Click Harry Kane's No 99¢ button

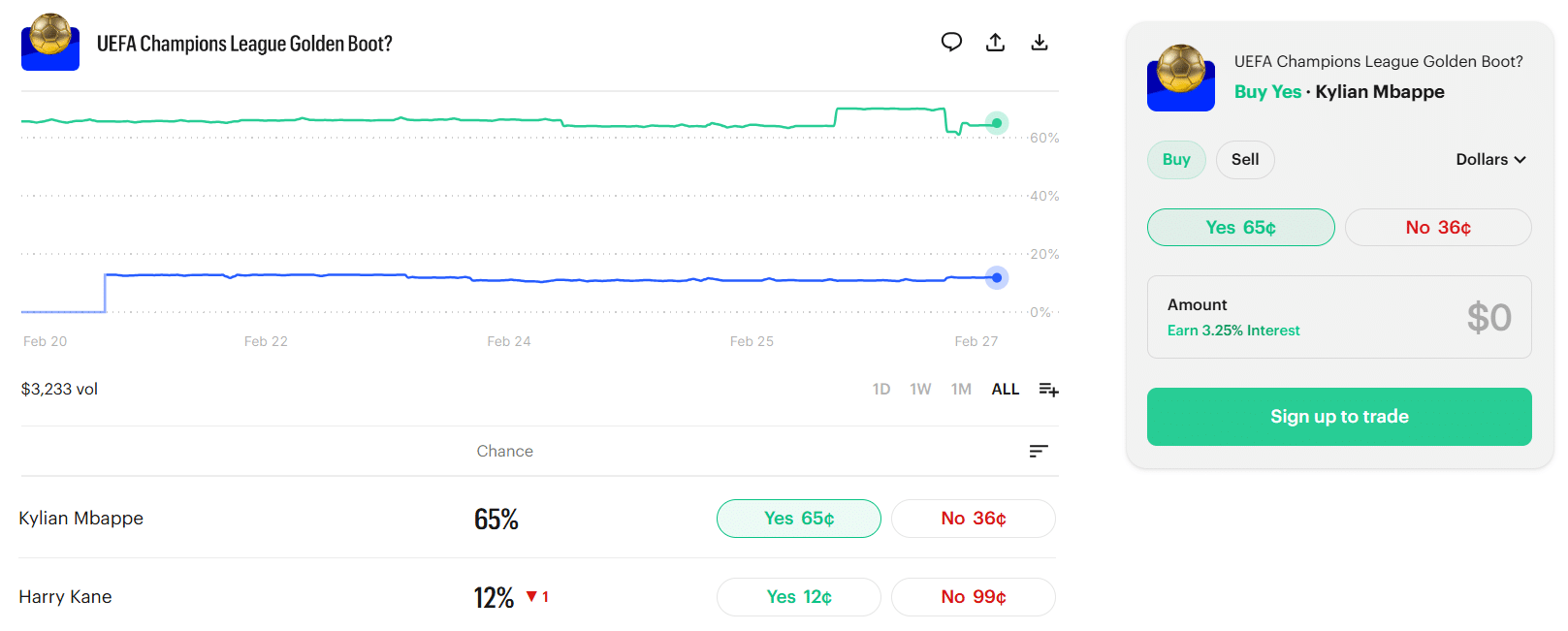[973, 597]
